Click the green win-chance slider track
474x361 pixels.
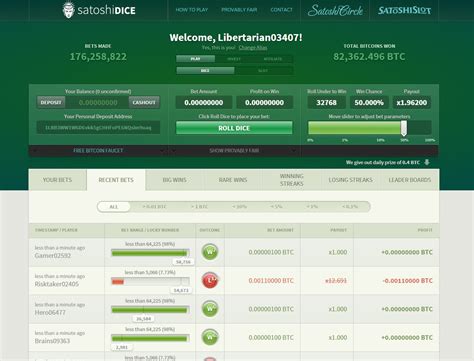(354, 128)
